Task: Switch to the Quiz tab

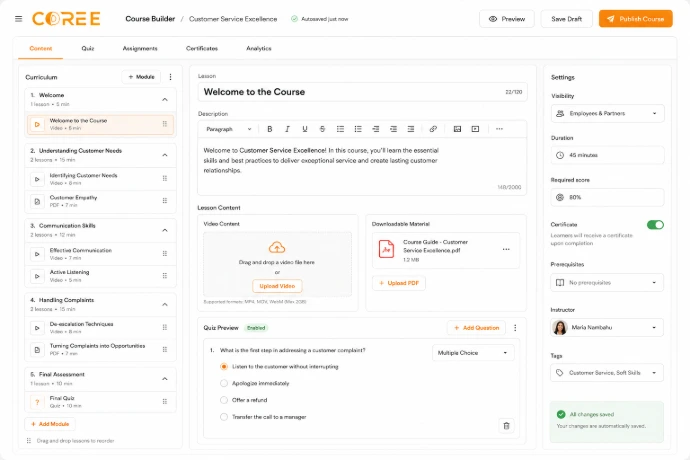Action: pyautogui.click(x=88, y=48)
